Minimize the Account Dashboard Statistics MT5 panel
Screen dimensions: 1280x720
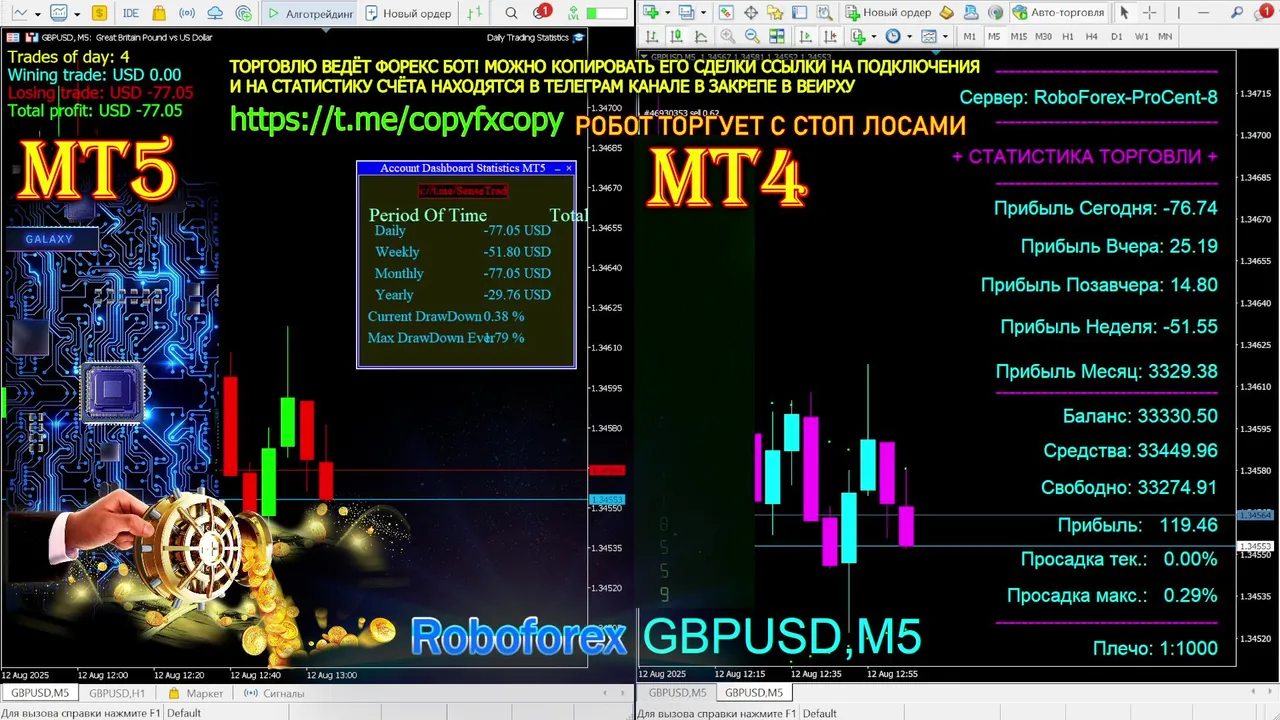[x=557, y=168]
